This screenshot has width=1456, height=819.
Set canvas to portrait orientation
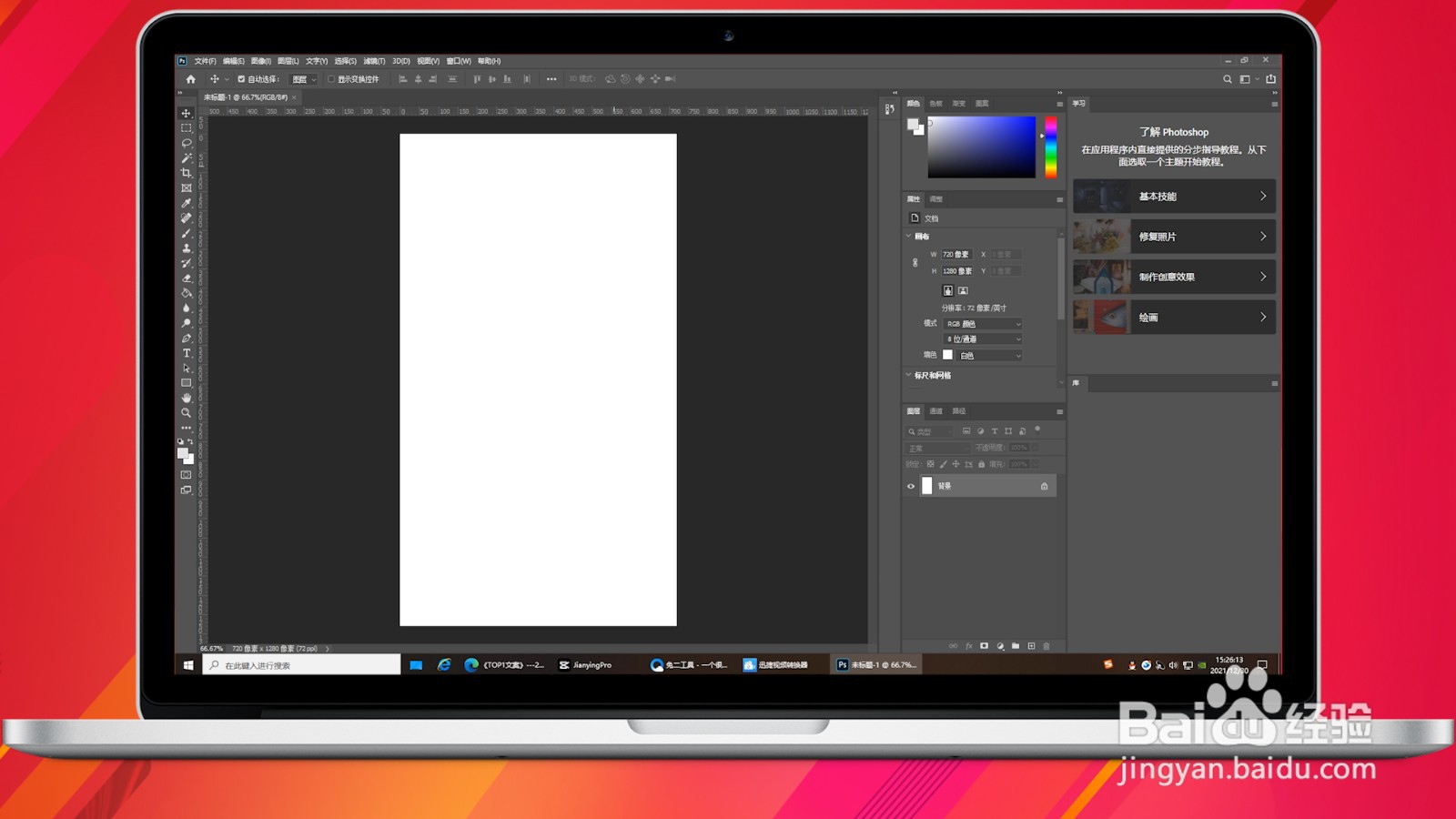(947, 290)
